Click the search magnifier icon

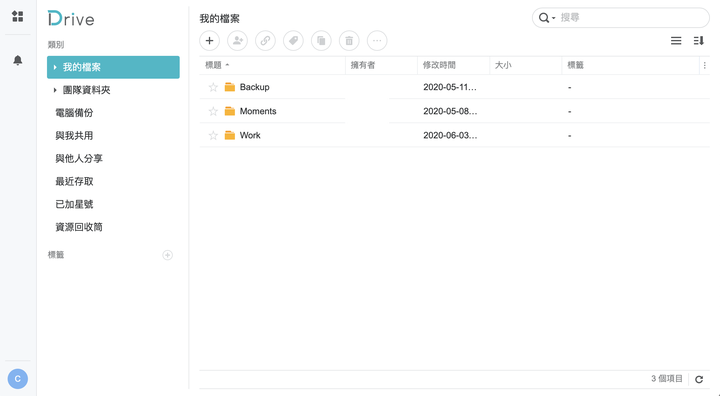[x=544, y=18]
